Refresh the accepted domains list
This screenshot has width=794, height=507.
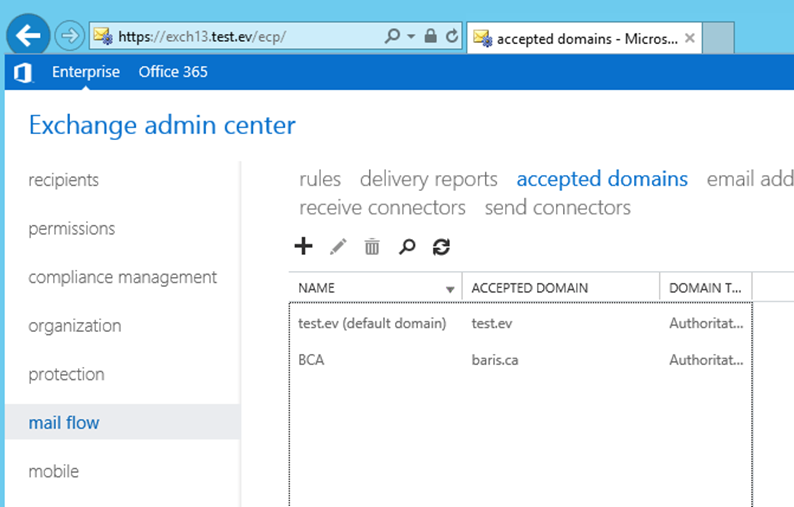tap(441, 247)
